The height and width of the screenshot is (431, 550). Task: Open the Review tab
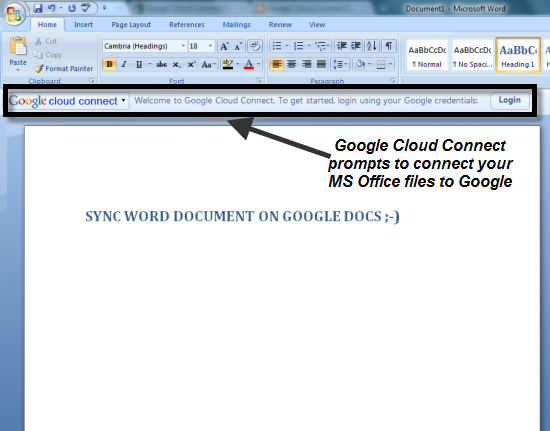[x=280, y=25]
